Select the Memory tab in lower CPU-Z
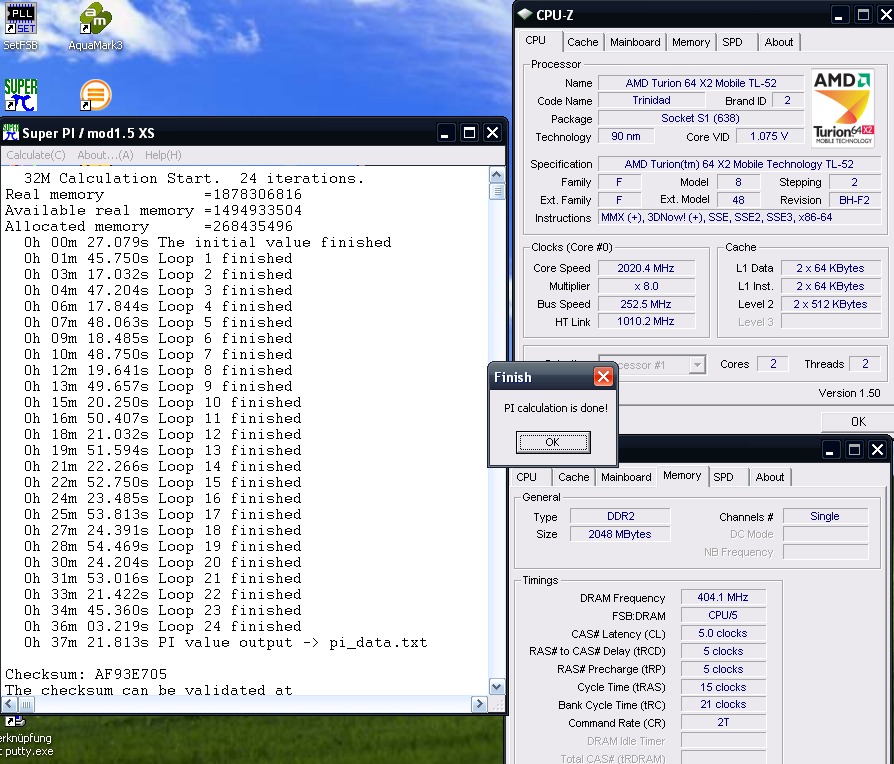This screenshot has height=764, width=894. point(682,476)
